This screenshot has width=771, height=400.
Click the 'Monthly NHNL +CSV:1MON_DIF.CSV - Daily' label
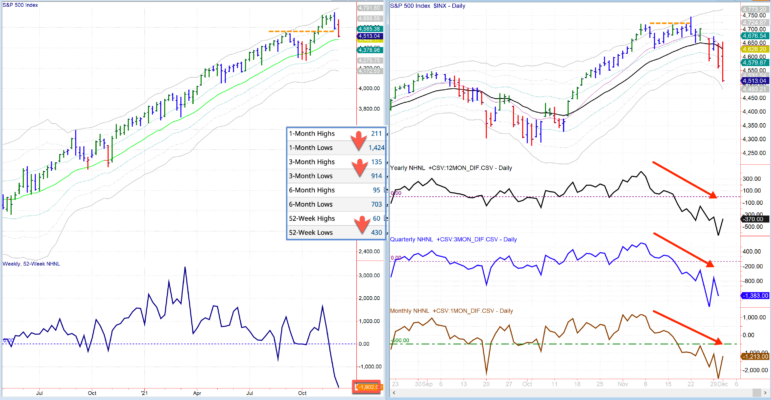point(451,310)
